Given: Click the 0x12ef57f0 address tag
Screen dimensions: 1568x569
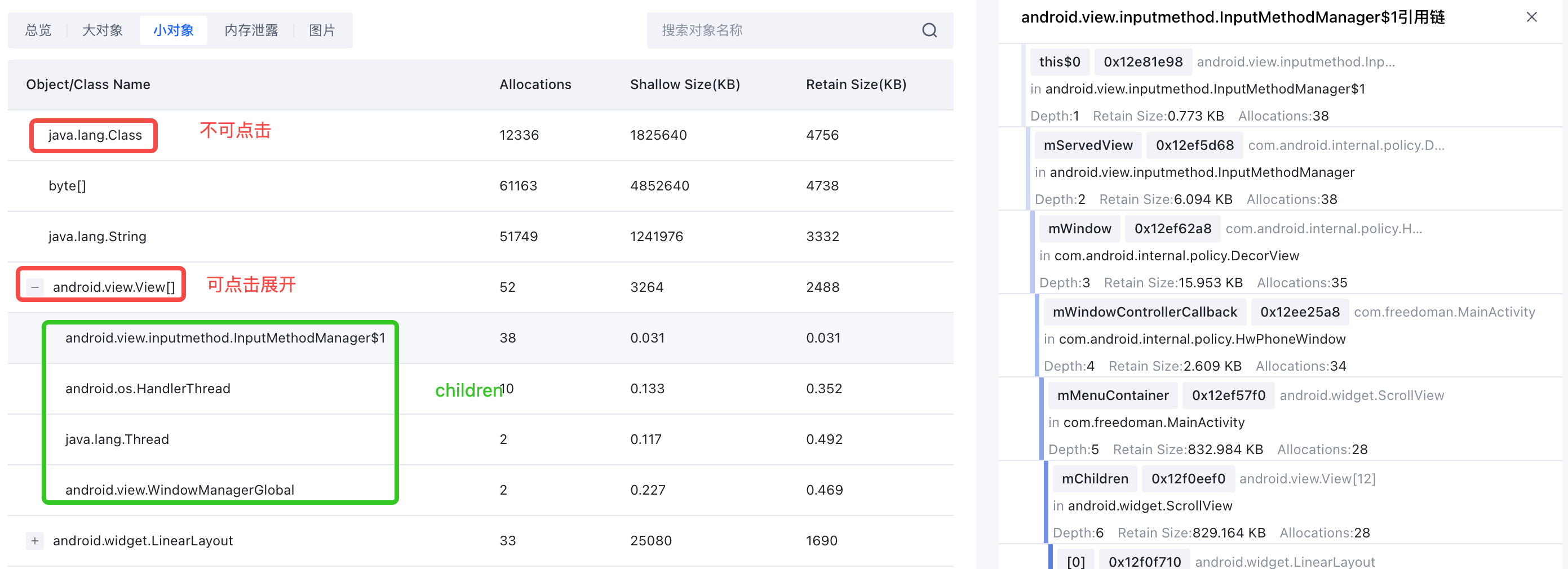Looking at the screenshot, I should point(1228,395).
